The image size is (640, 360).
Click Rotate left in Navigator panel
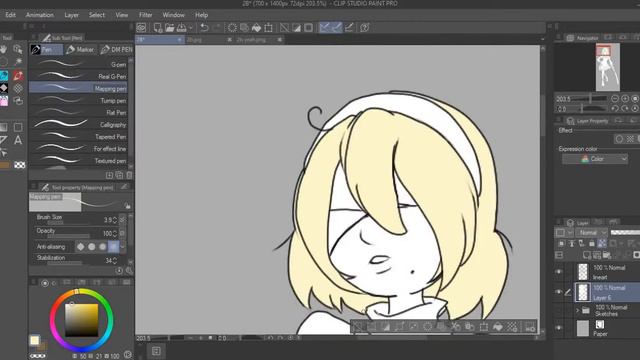point(615,109)
